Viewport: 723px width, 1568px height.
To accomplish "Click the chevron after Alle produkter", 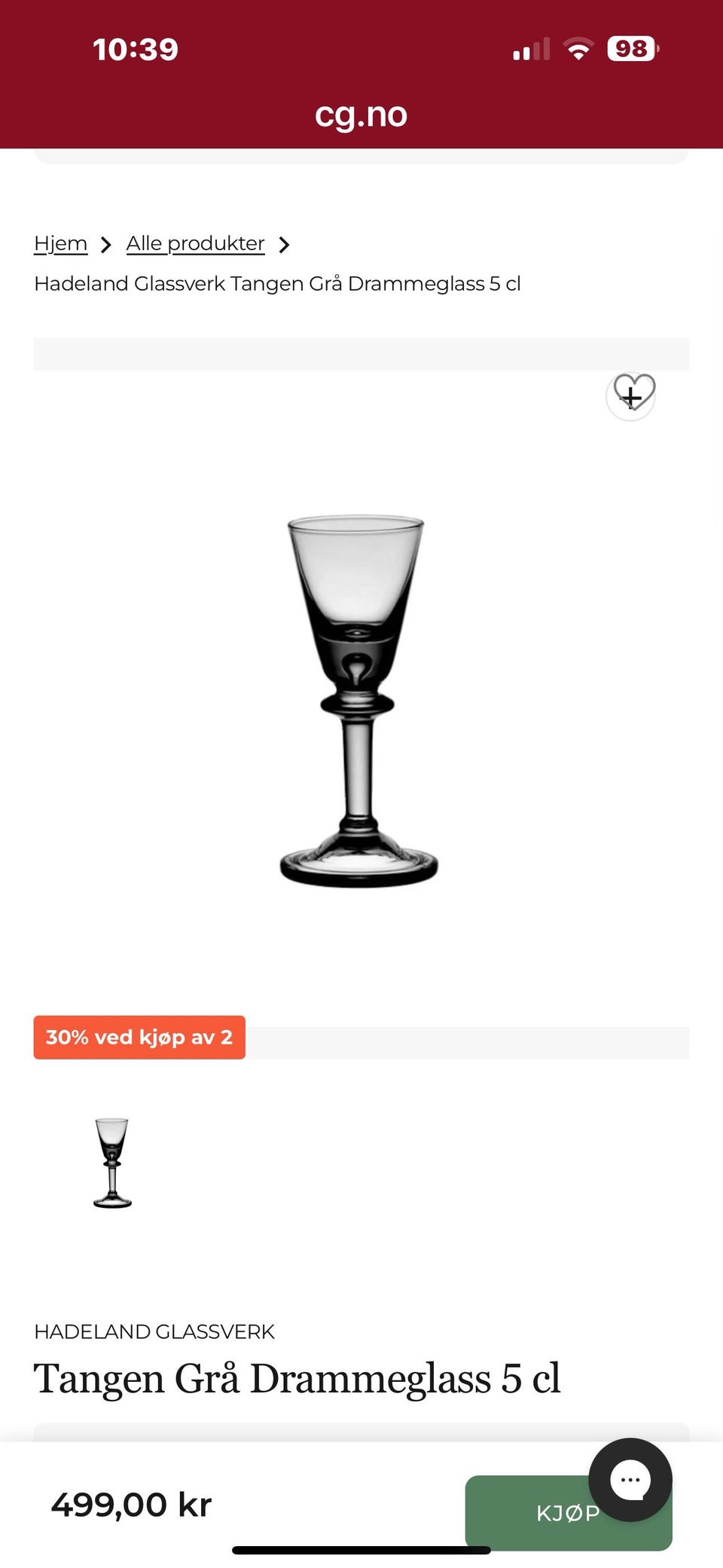I will pyautogui.click(x=284, y=245).
